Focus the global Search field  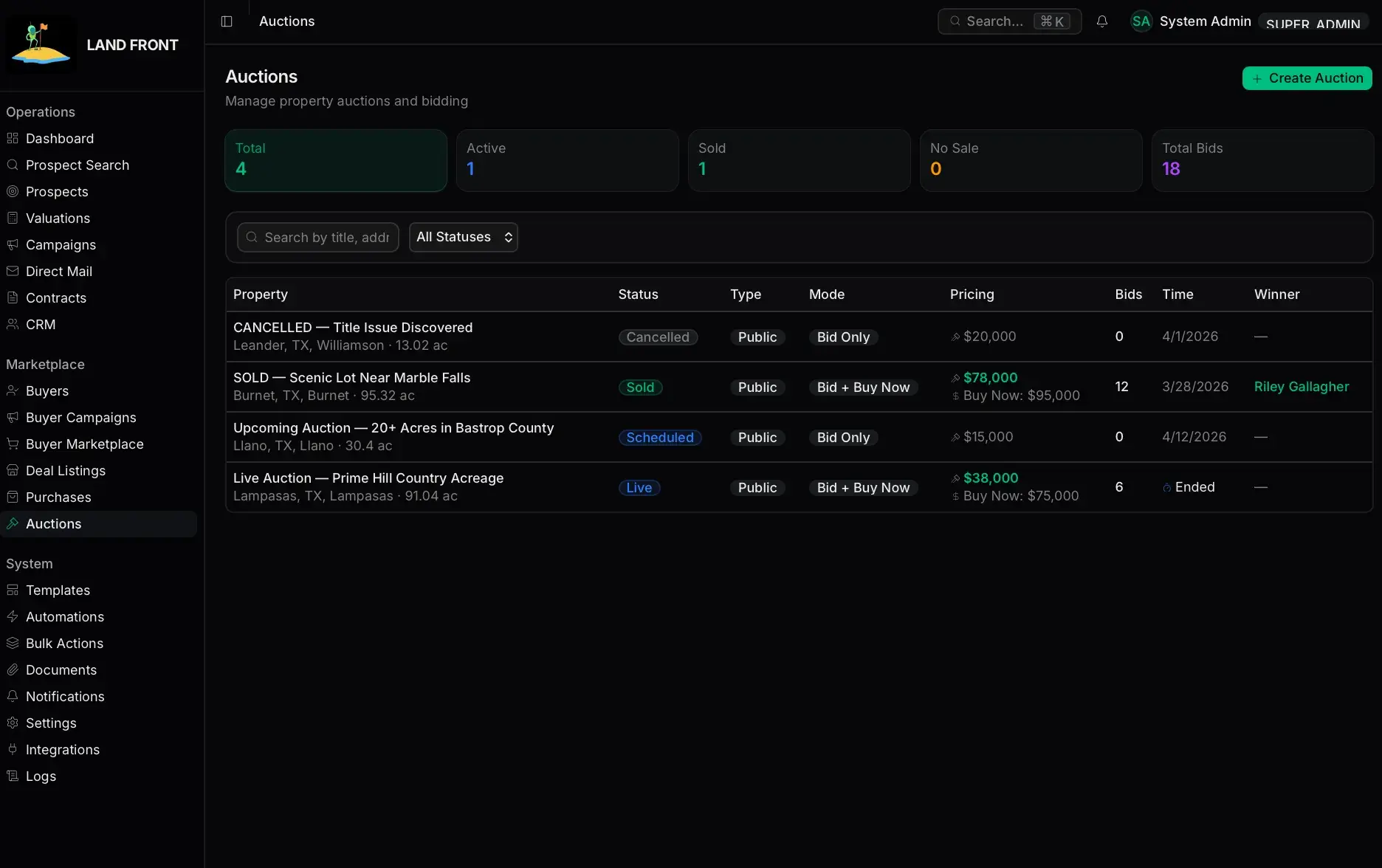(x=1009, y=21)
